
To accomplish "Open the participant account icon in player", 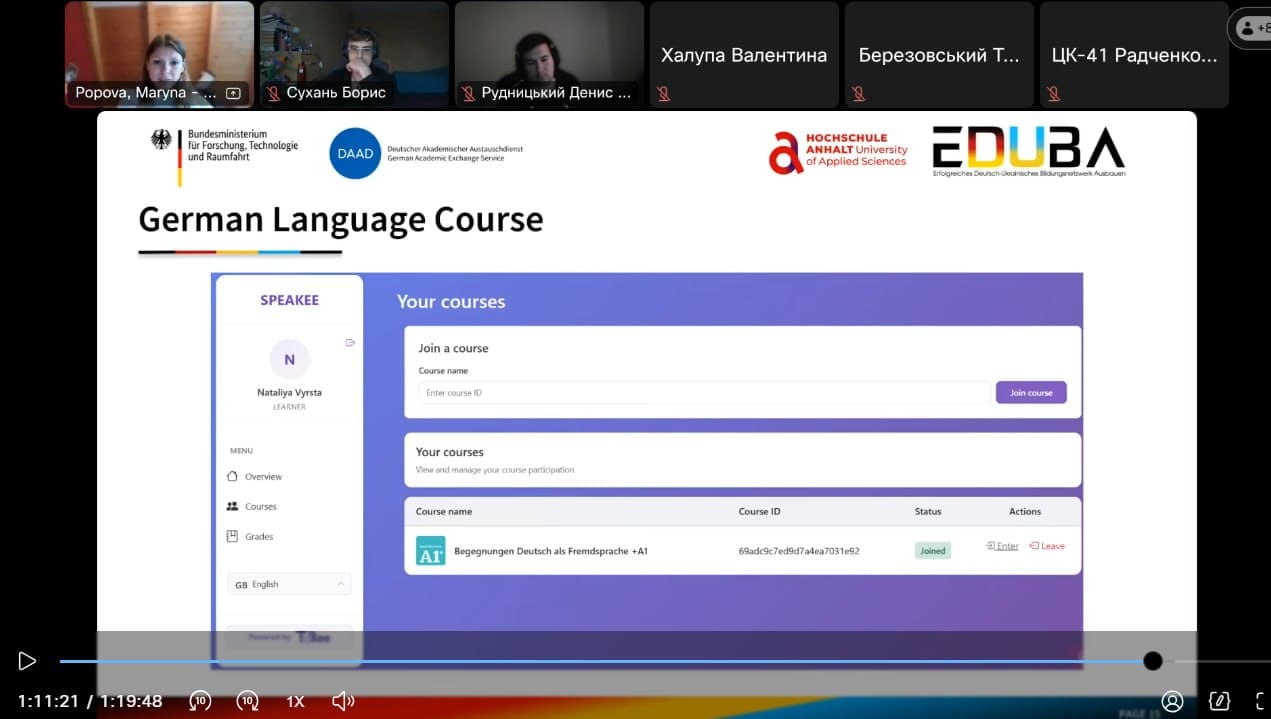I will click(1173, 701).
